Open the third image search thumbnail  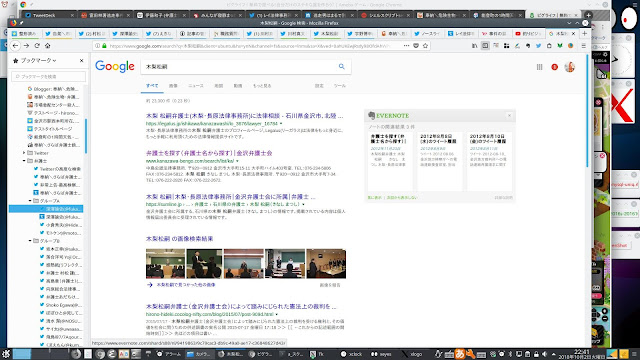244,264
